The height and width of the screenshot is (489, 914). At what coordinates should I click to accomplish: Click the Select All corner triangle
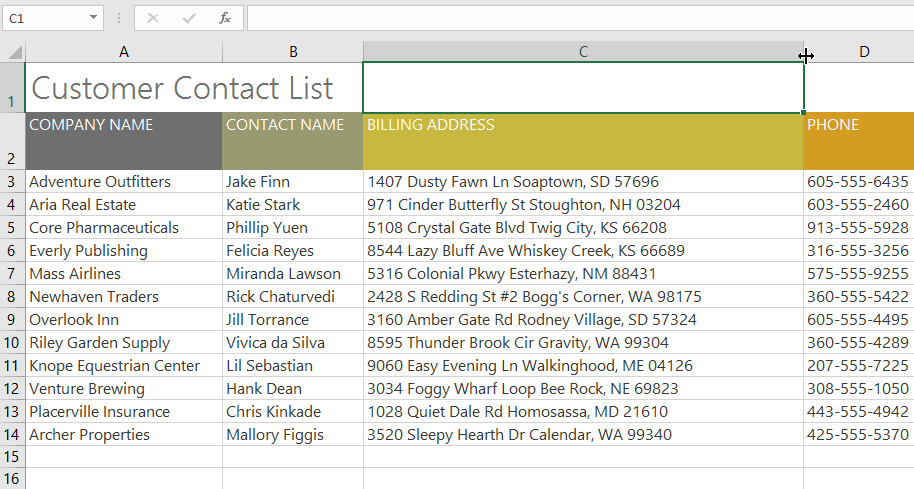[13, 52]
